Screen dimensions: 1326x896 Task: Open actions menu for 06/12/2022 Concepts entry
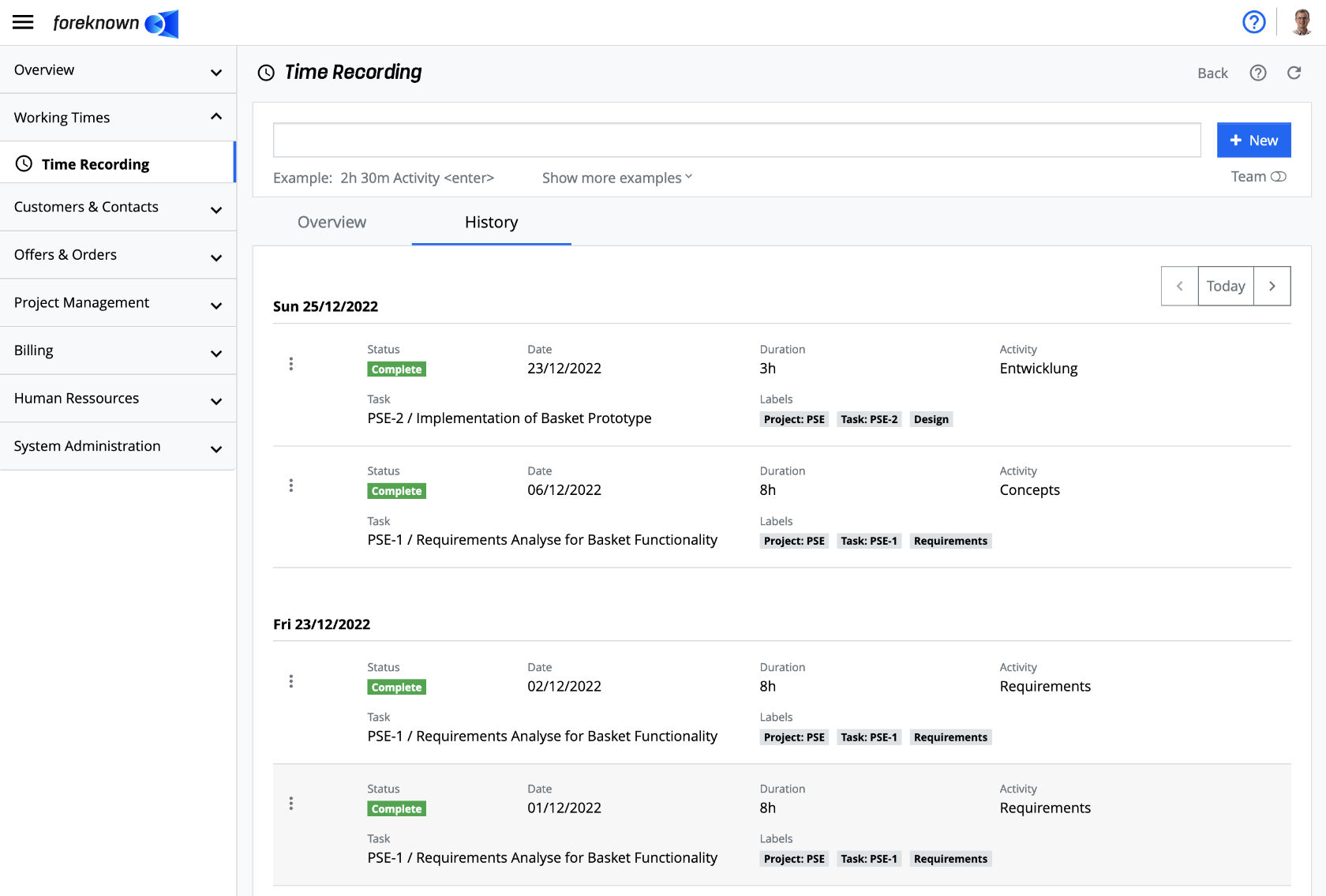pos(291,485)
